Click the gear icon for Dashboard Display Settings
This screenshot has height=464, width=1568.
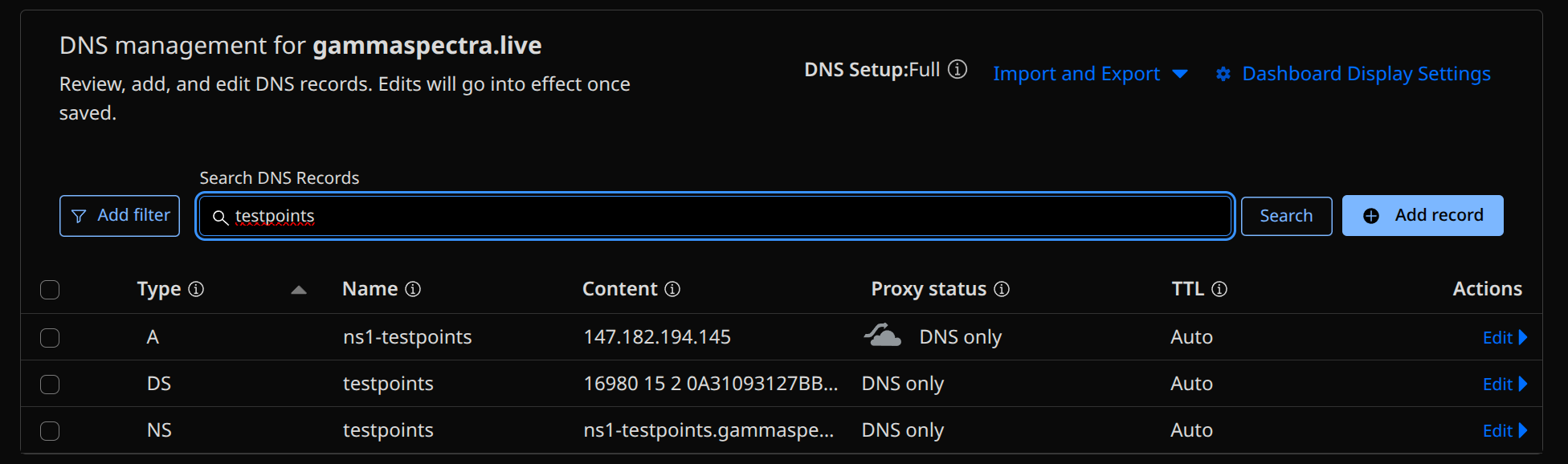point(1223,74)
